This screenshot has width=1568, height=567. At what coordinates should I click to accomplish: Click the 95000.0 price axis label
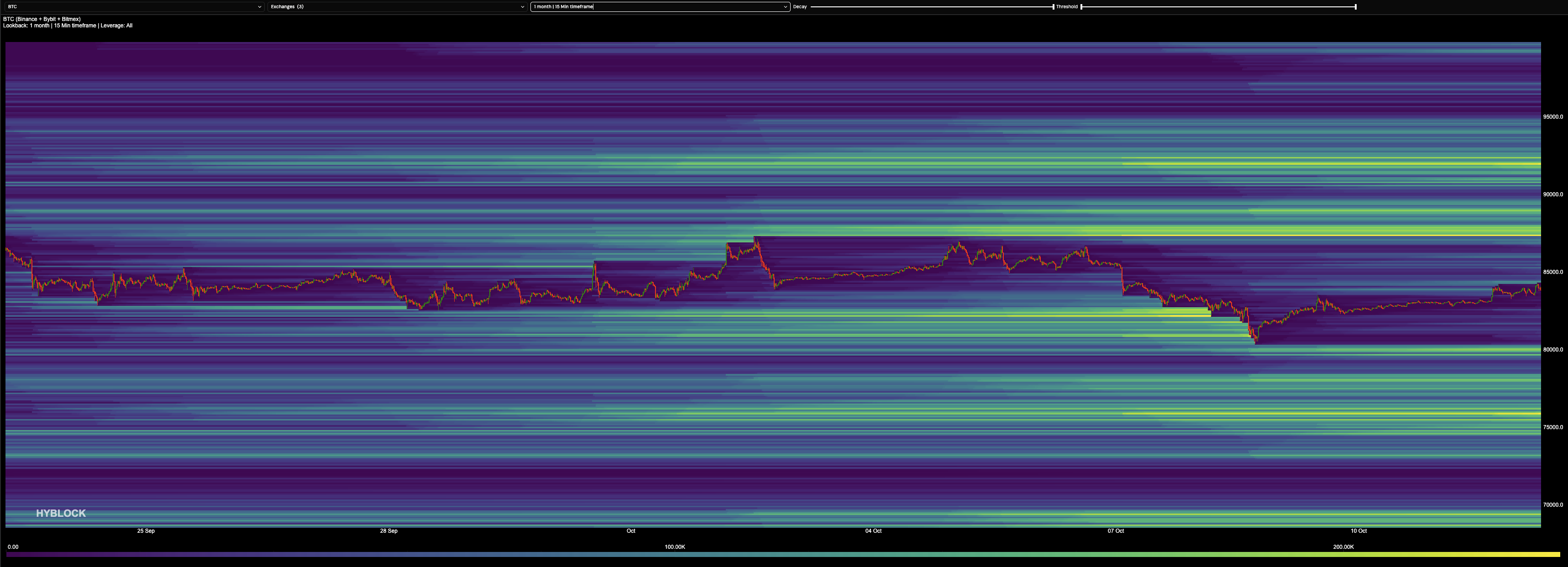(1553, 117)
